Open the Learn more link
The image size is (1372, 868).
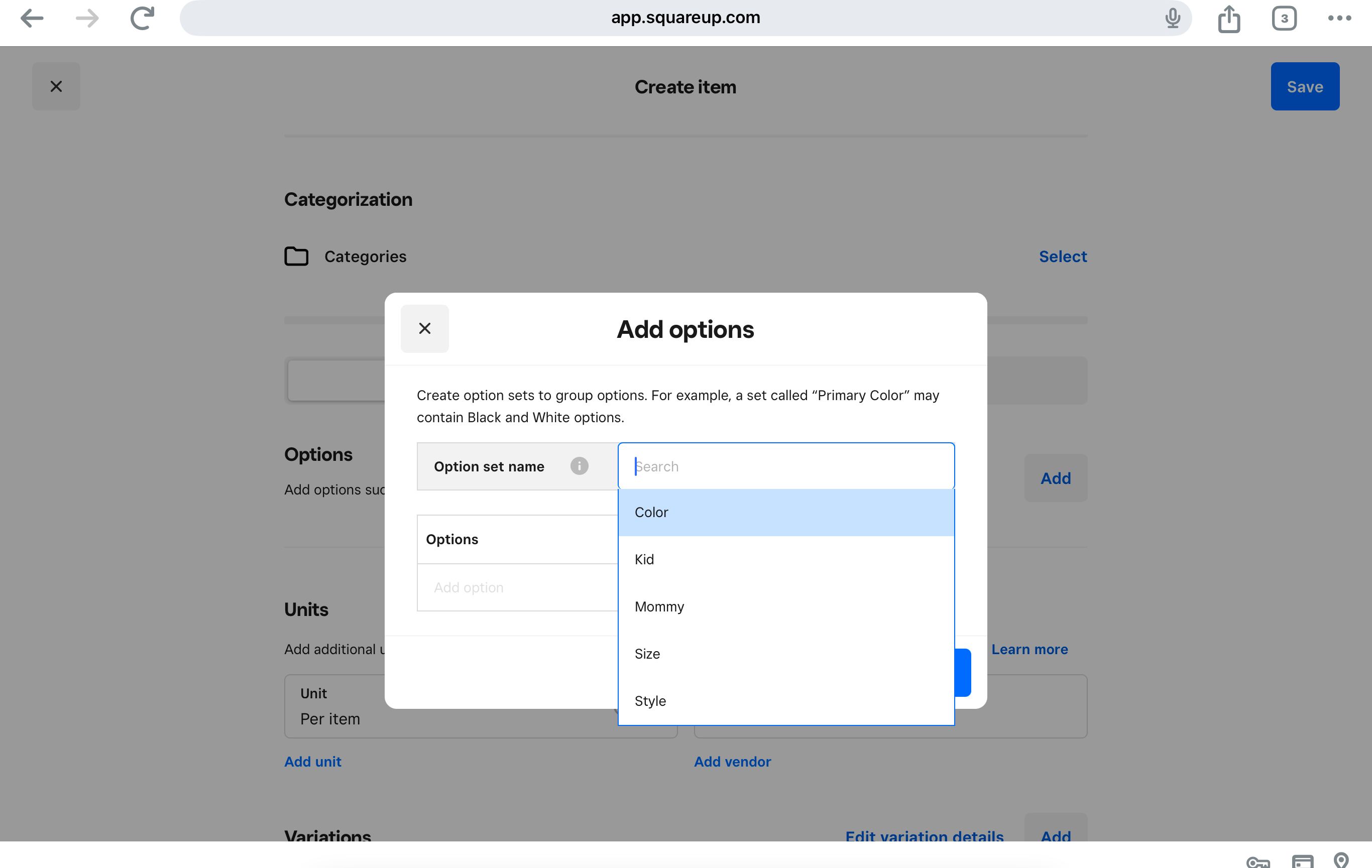pos(1030,649)
